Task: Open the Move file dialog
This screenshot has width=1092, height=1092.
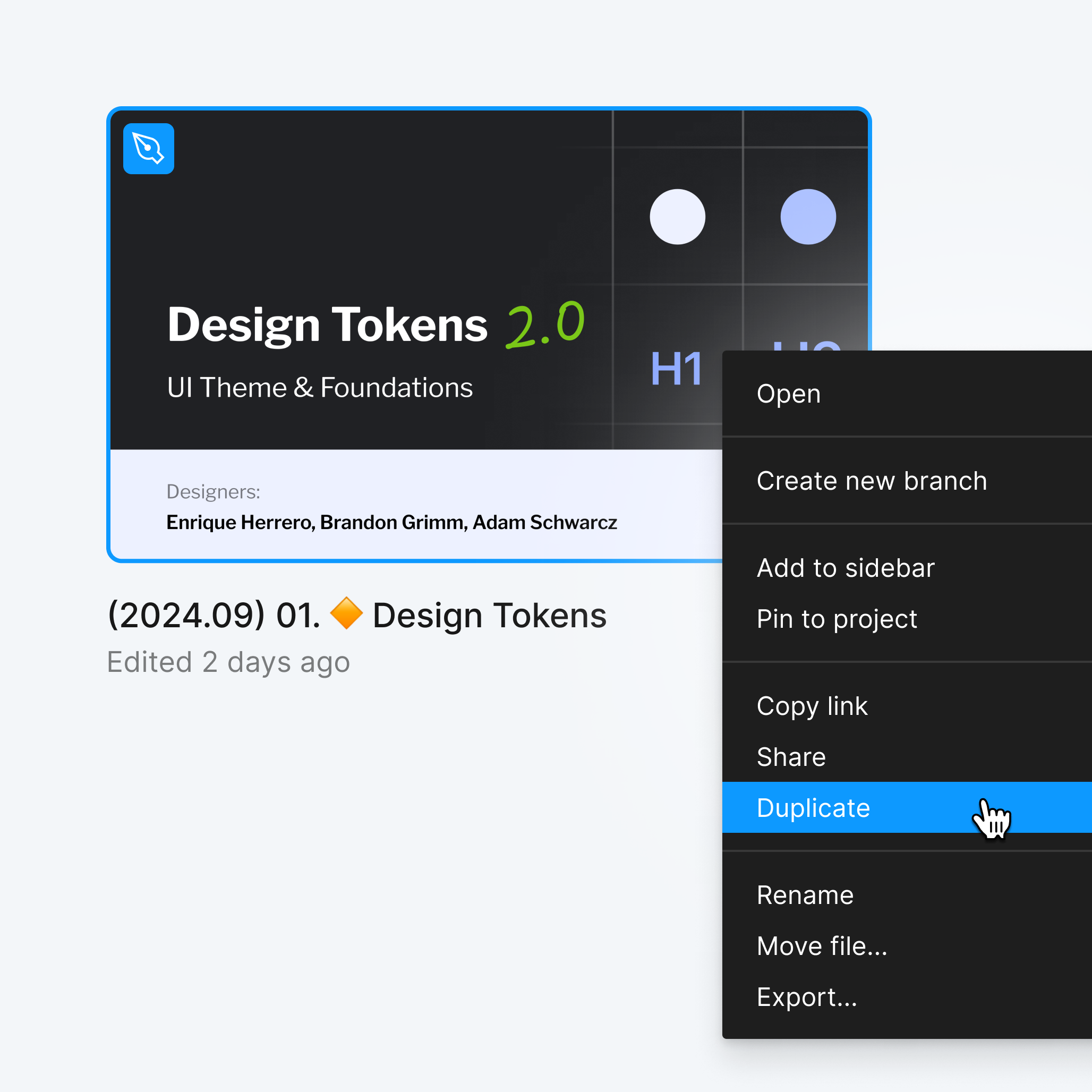Action: coord(822,945)
